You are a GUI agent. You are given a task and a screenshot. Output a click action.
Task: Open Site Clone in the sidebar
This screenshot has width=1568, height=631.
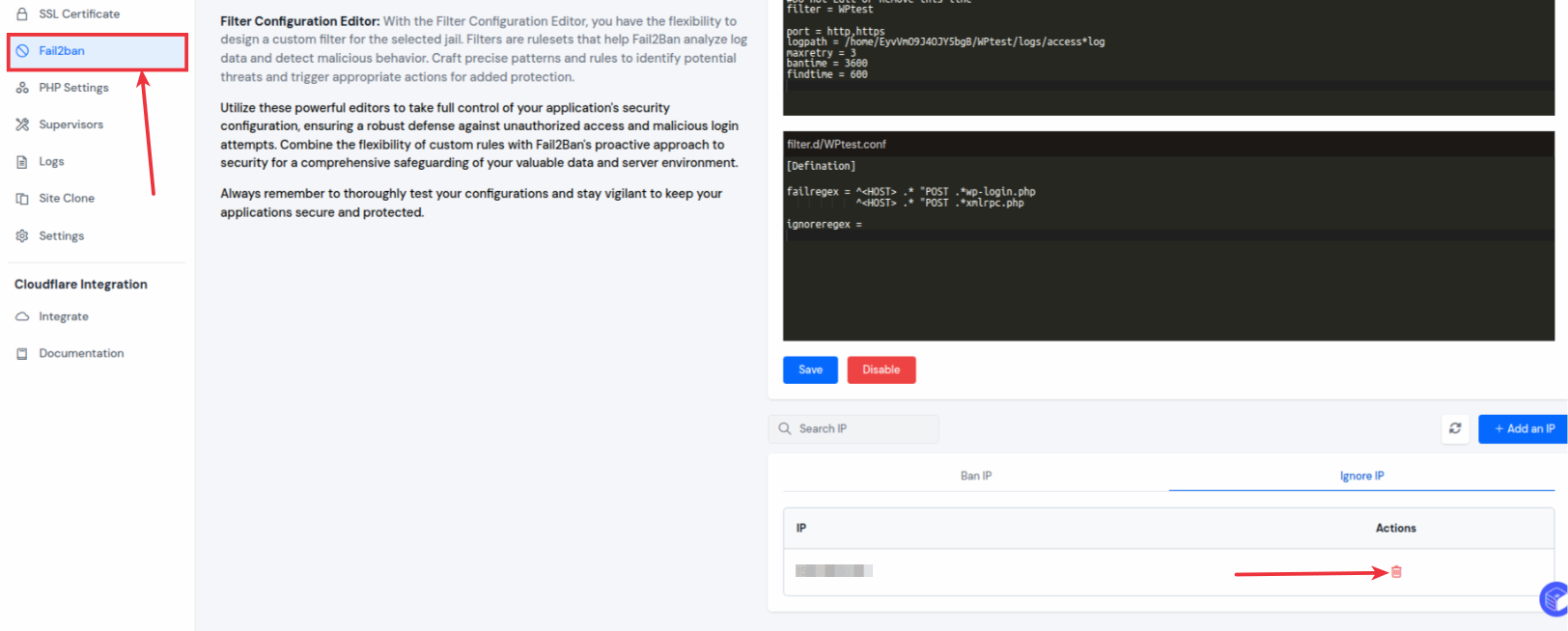tap(67, 198)
